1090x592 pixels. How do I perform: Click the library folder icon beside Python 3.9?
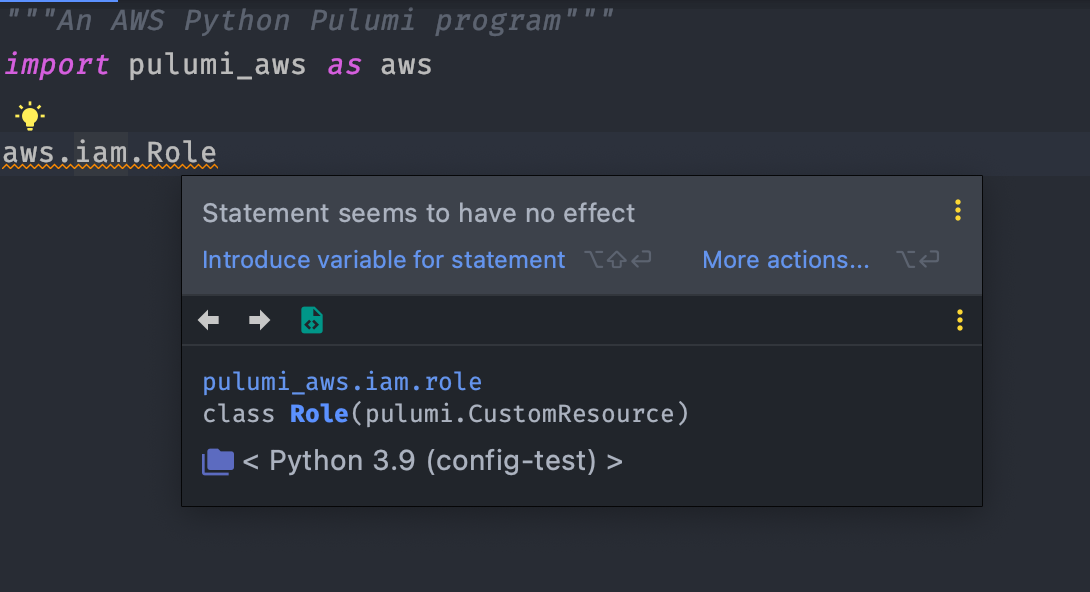218,461
